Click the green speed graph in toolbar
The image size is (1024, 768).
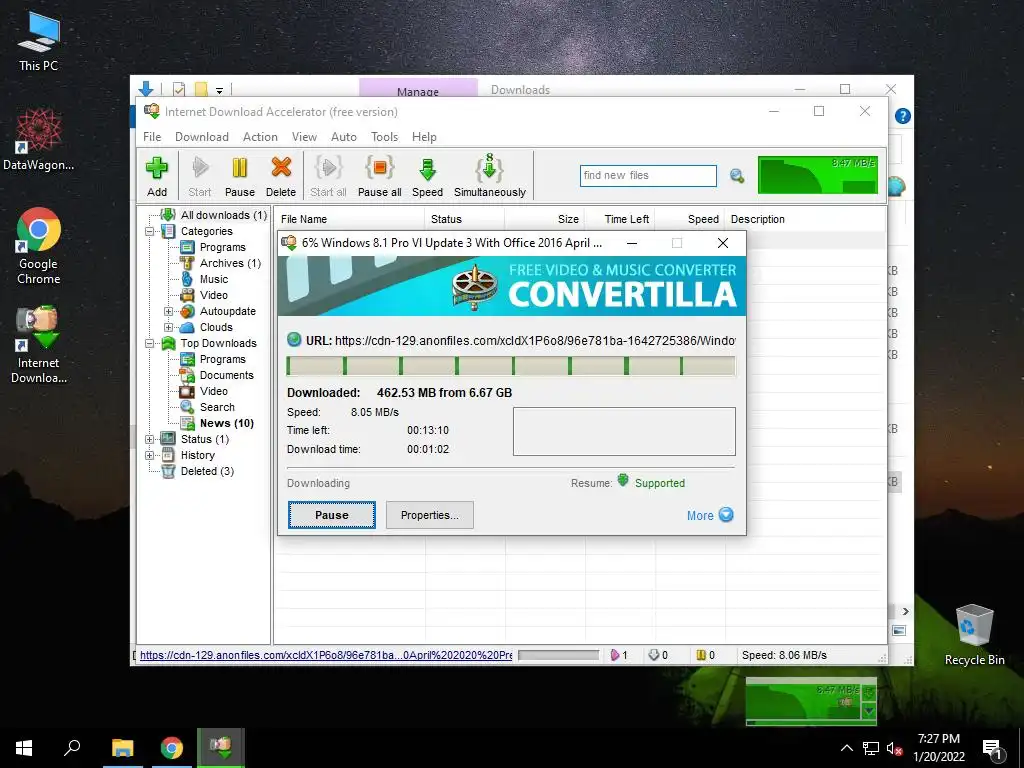tap(818, 175)
